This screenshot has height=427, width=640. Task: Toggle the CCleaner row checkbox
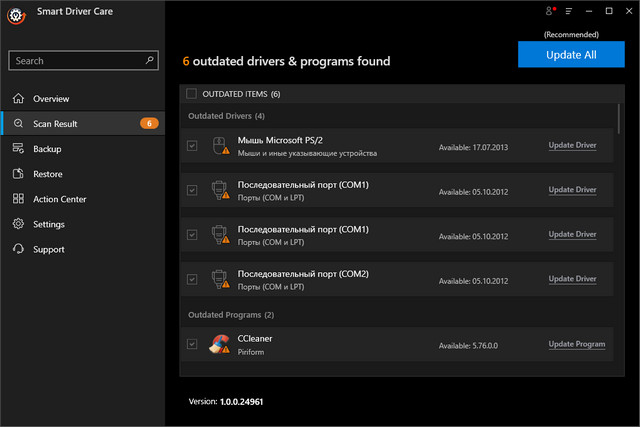(x=192, y=345)
